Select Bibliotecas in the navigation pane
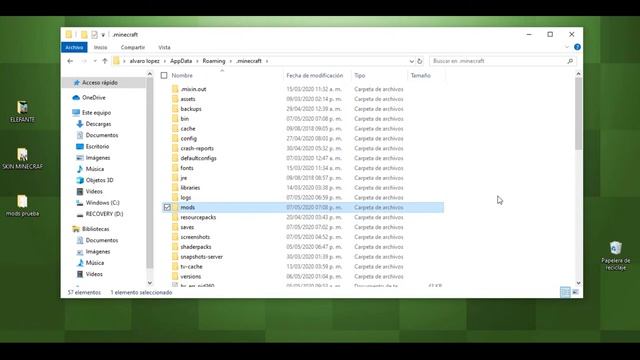Viewport: 640px width, 360px height. click(96, 229)
